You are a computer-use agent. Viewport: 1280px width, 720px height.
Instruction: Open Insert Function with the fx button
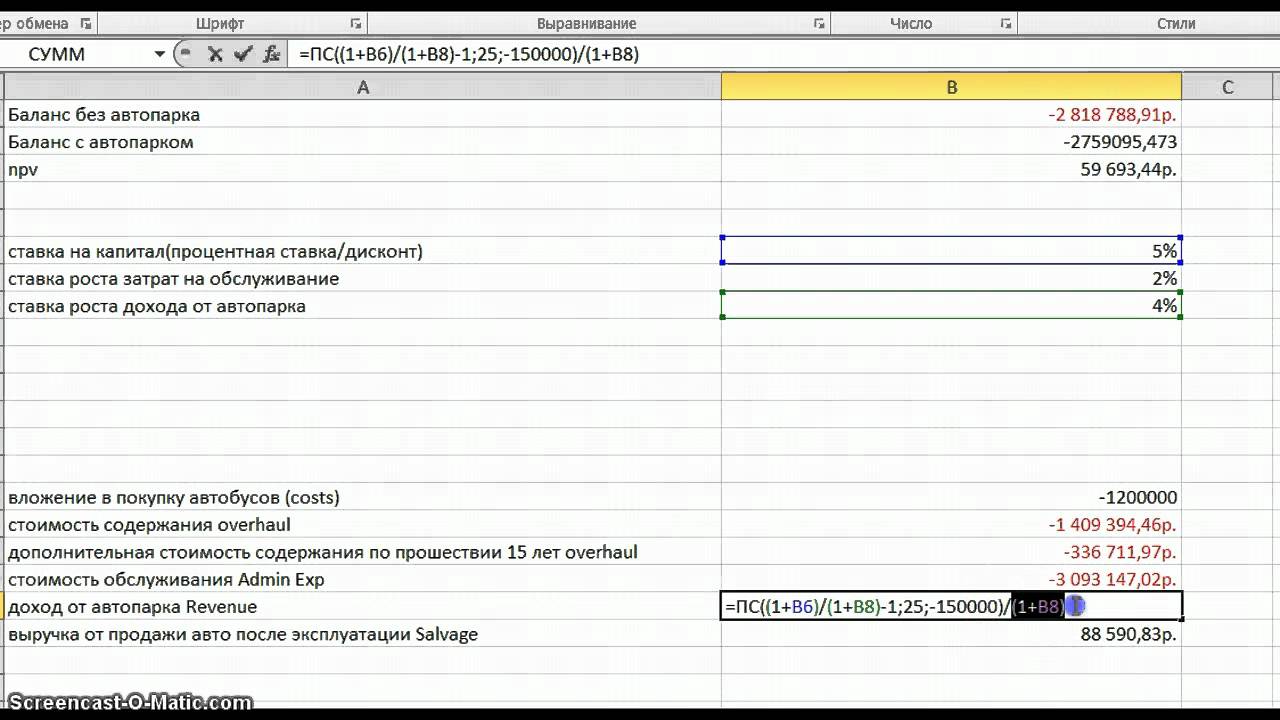point(271,55)
